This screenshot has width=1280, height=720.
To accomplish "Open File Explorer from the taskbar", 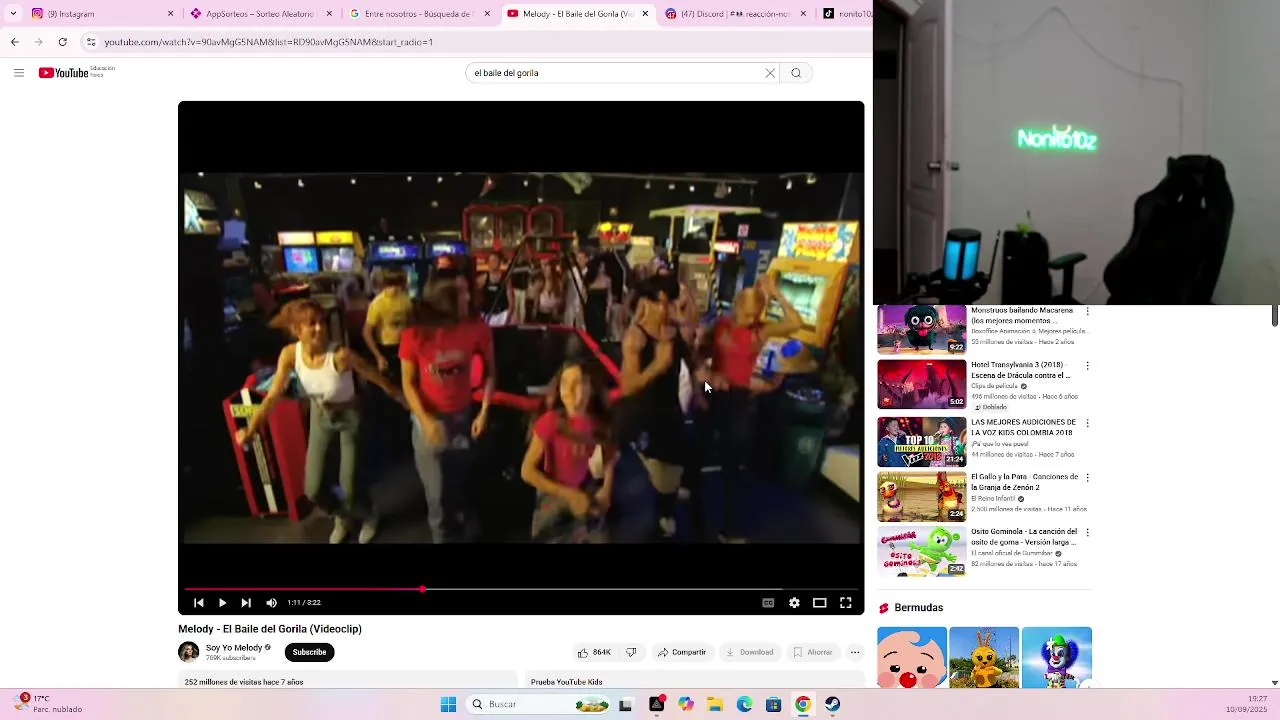I will (x=715, y=704).
